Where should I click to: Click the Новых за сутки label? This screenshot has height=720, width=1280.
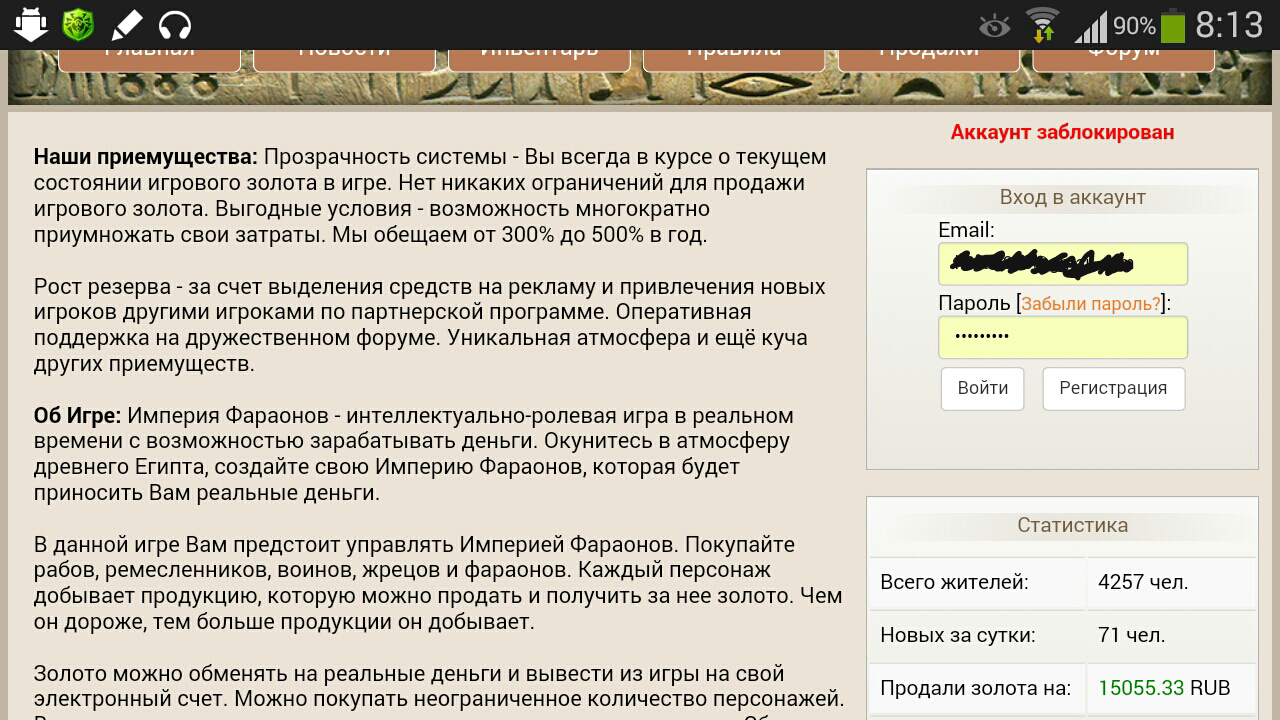[x=957, y=635]
